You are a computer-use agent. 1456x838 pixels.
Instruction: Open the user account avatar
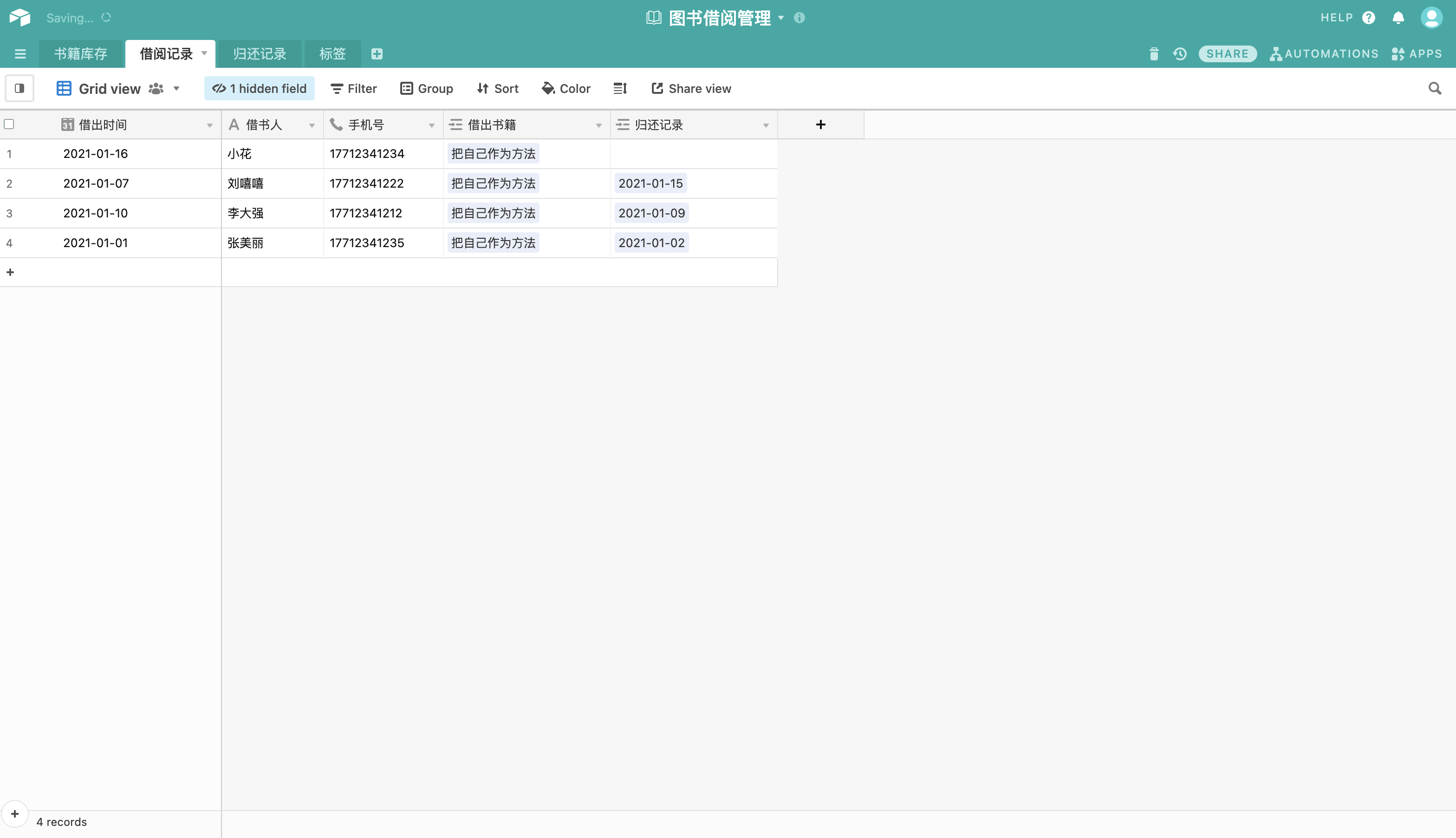click(1430, 18)
